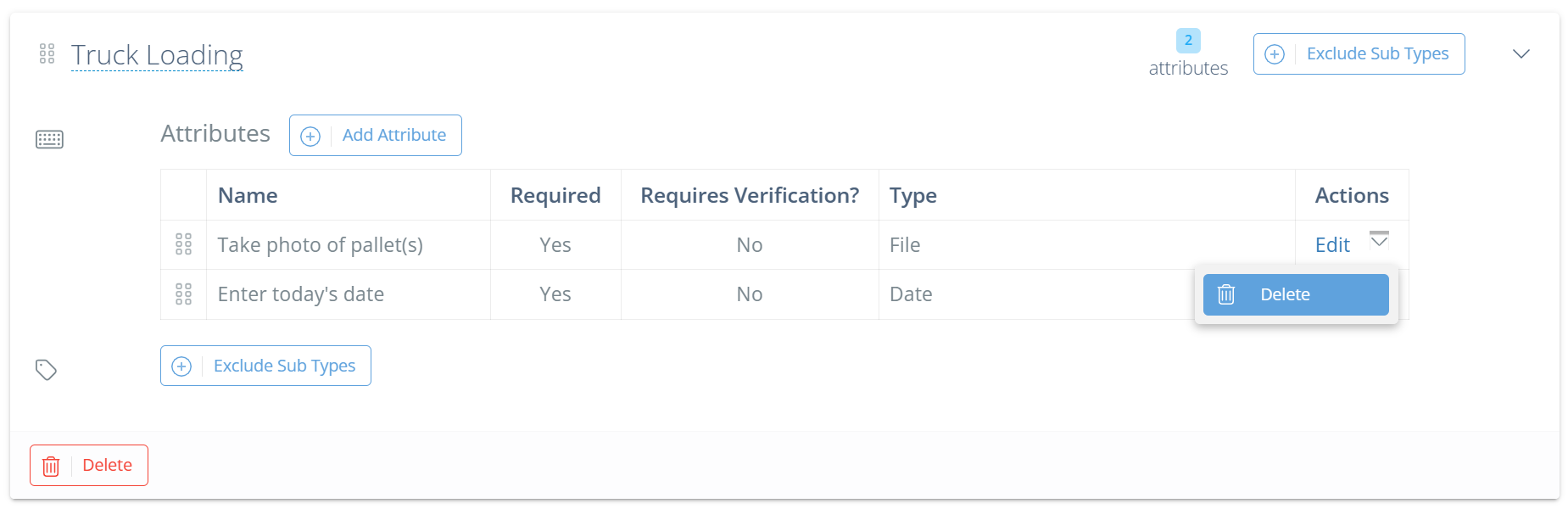
Task: Click the Take photo of pallet(s) name cell
Action: tap(320, 245)
